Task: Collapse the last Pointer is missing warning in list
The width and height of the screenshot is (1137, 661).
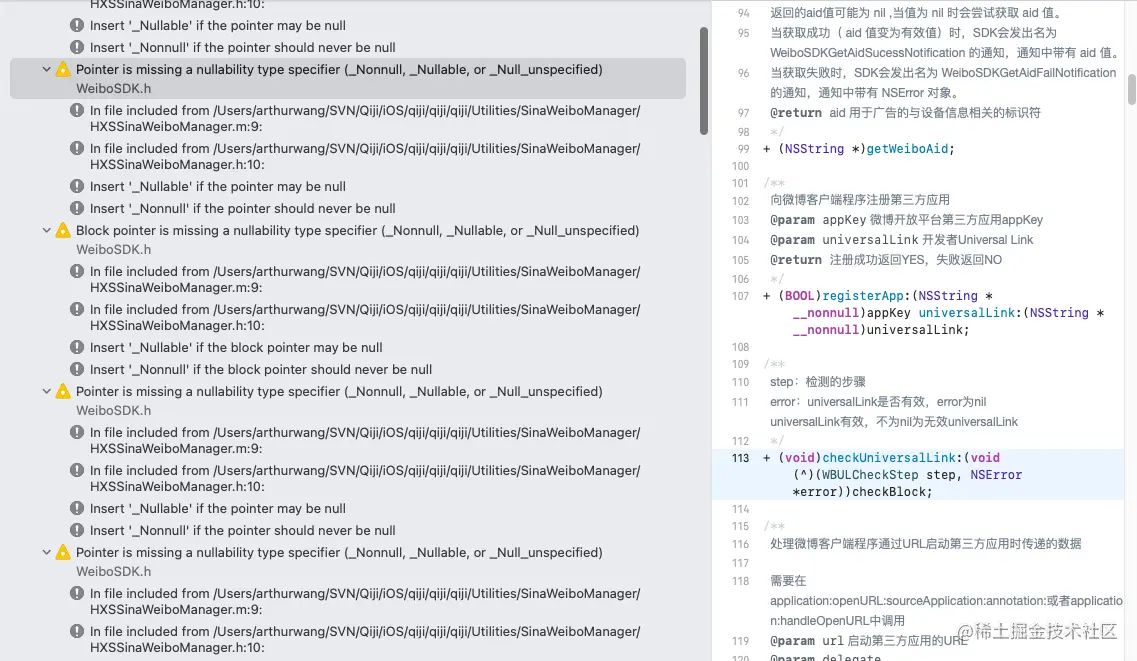Action: coord(46,552)
